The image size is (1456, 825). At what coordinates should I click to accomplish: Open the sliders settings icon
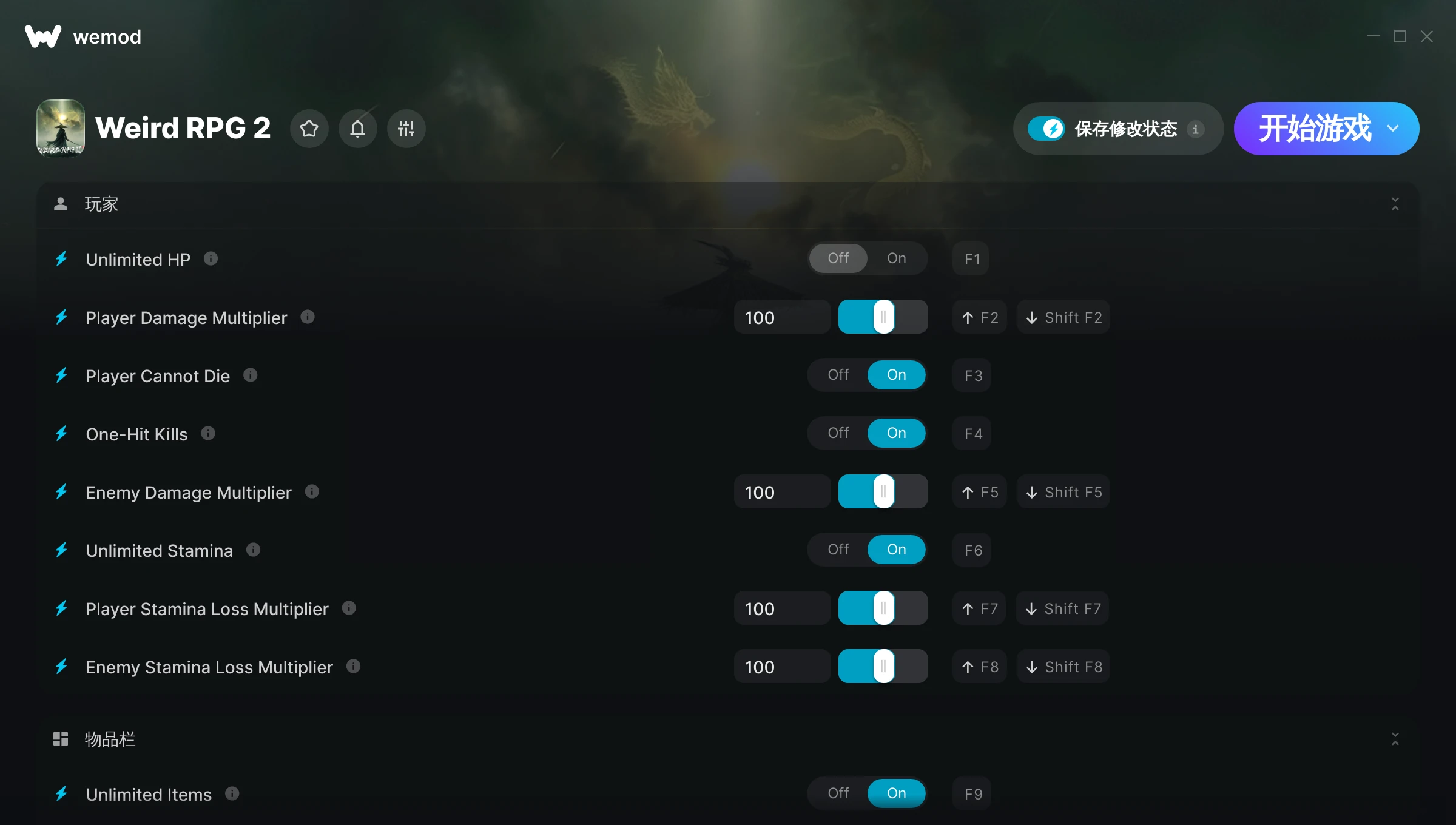pos(406,129)
